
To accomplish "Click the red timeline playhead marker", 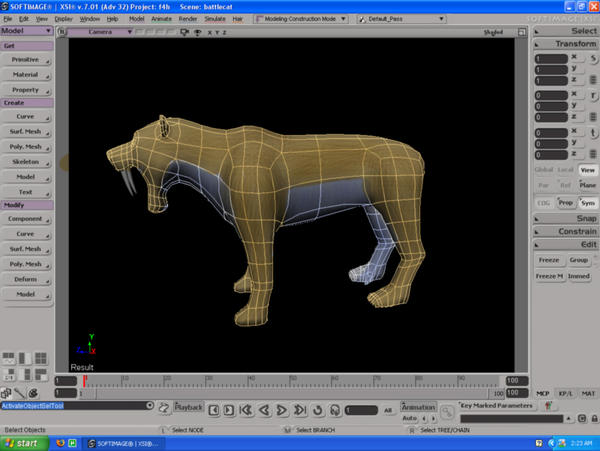I will [x=85, y=381].
